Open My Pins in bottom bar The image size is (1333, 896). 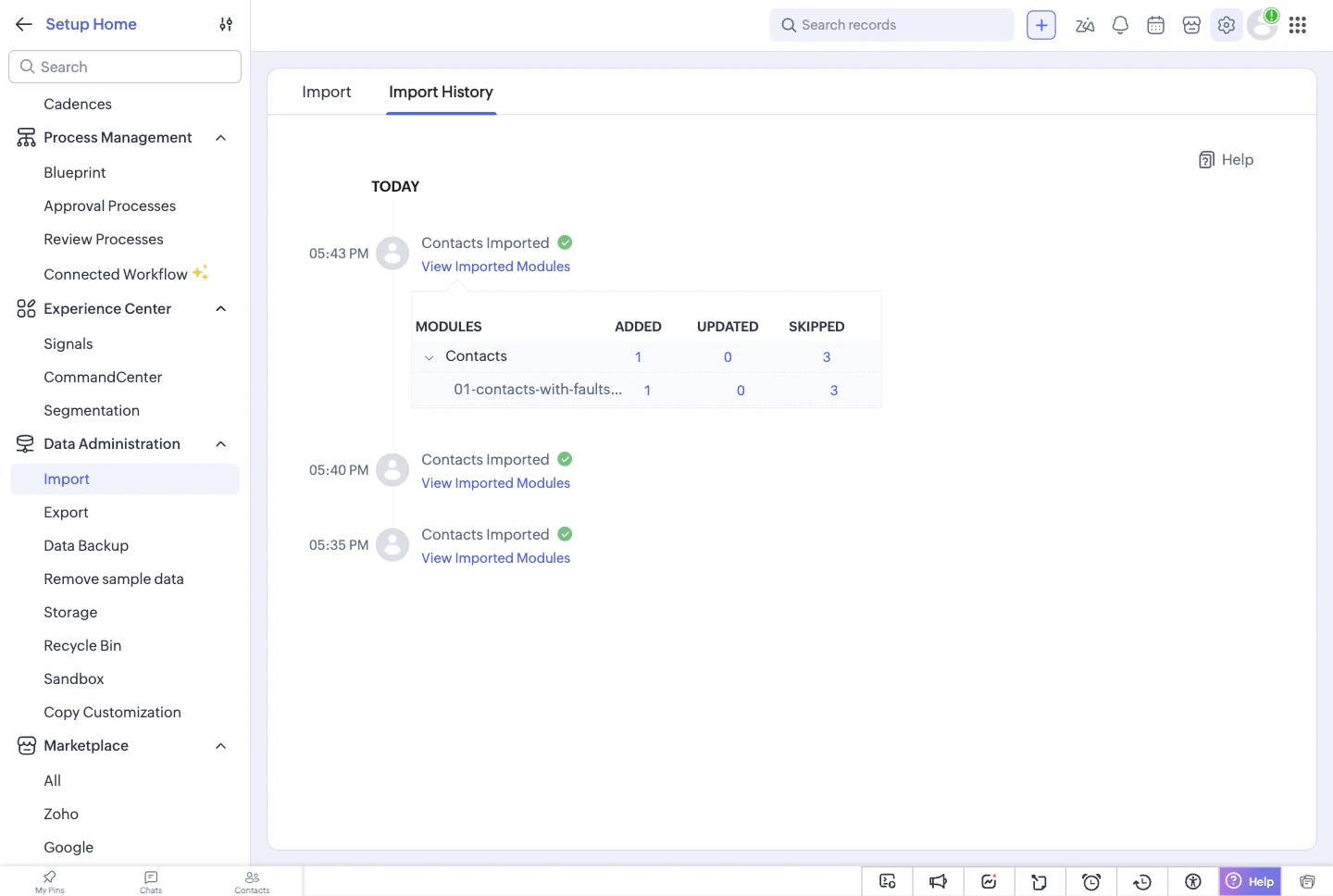pyautogui.click(x=50, y=881)
